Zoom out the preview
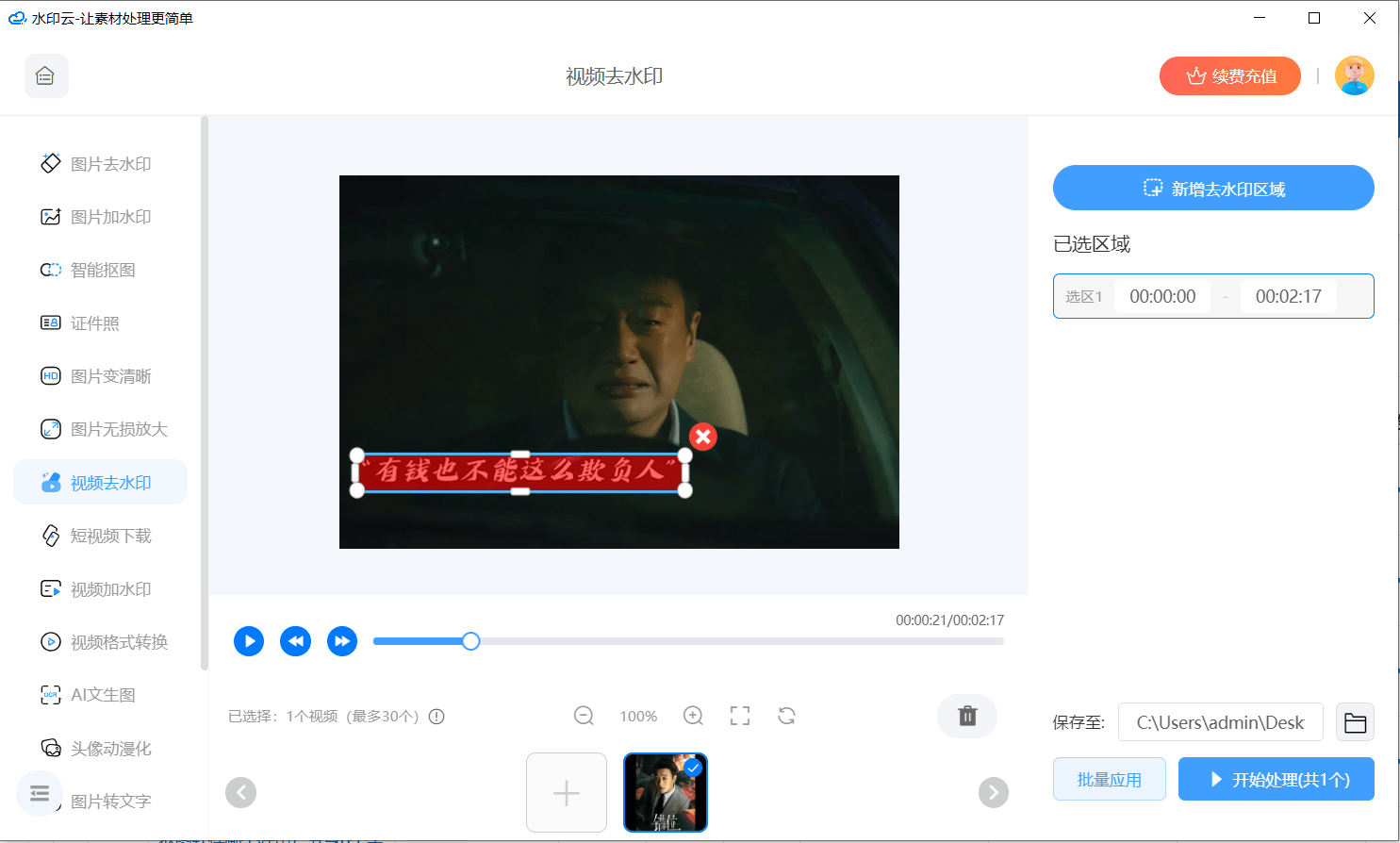 [584, 716]
